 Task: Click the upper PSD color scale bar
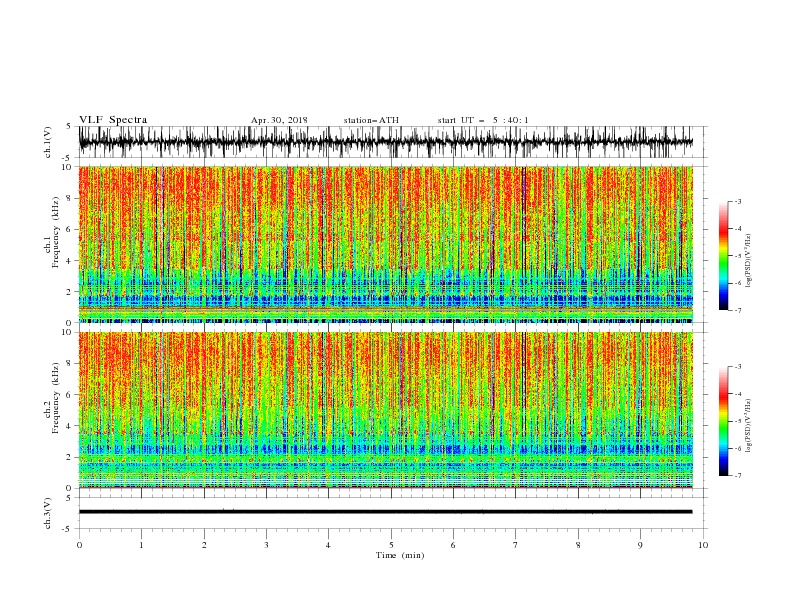[723, 255]
